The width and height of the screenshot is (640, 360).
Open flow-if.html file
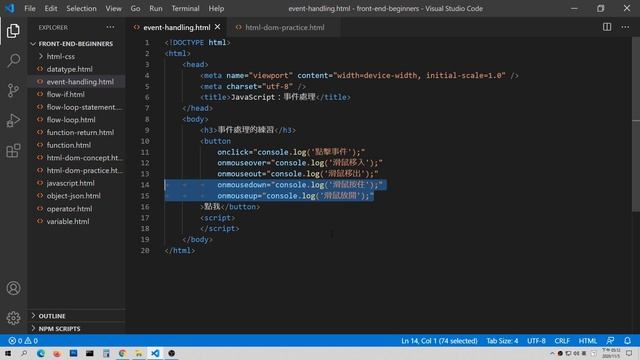[x=65, y=94]
